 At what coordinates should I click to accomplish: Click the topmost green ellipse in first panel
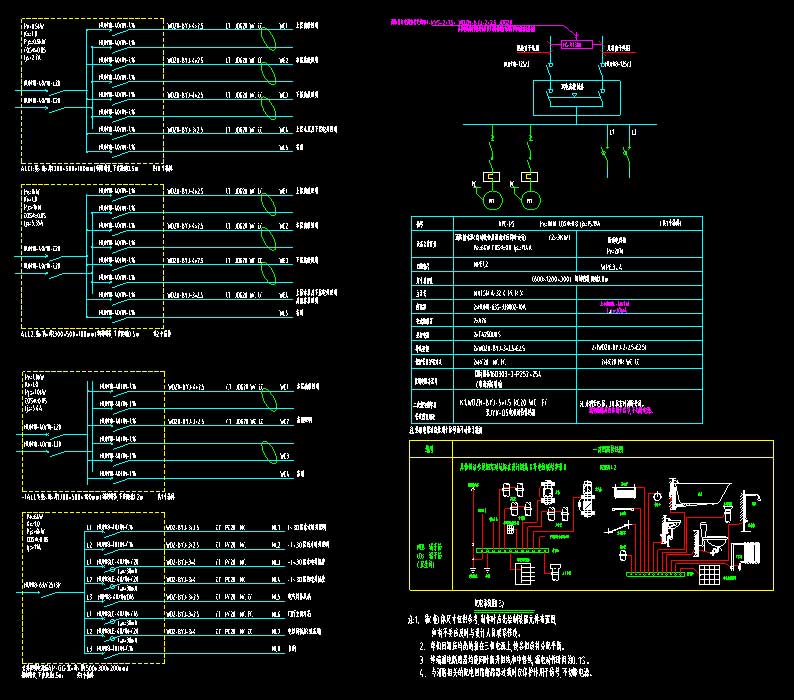click(x=268, y=38)
